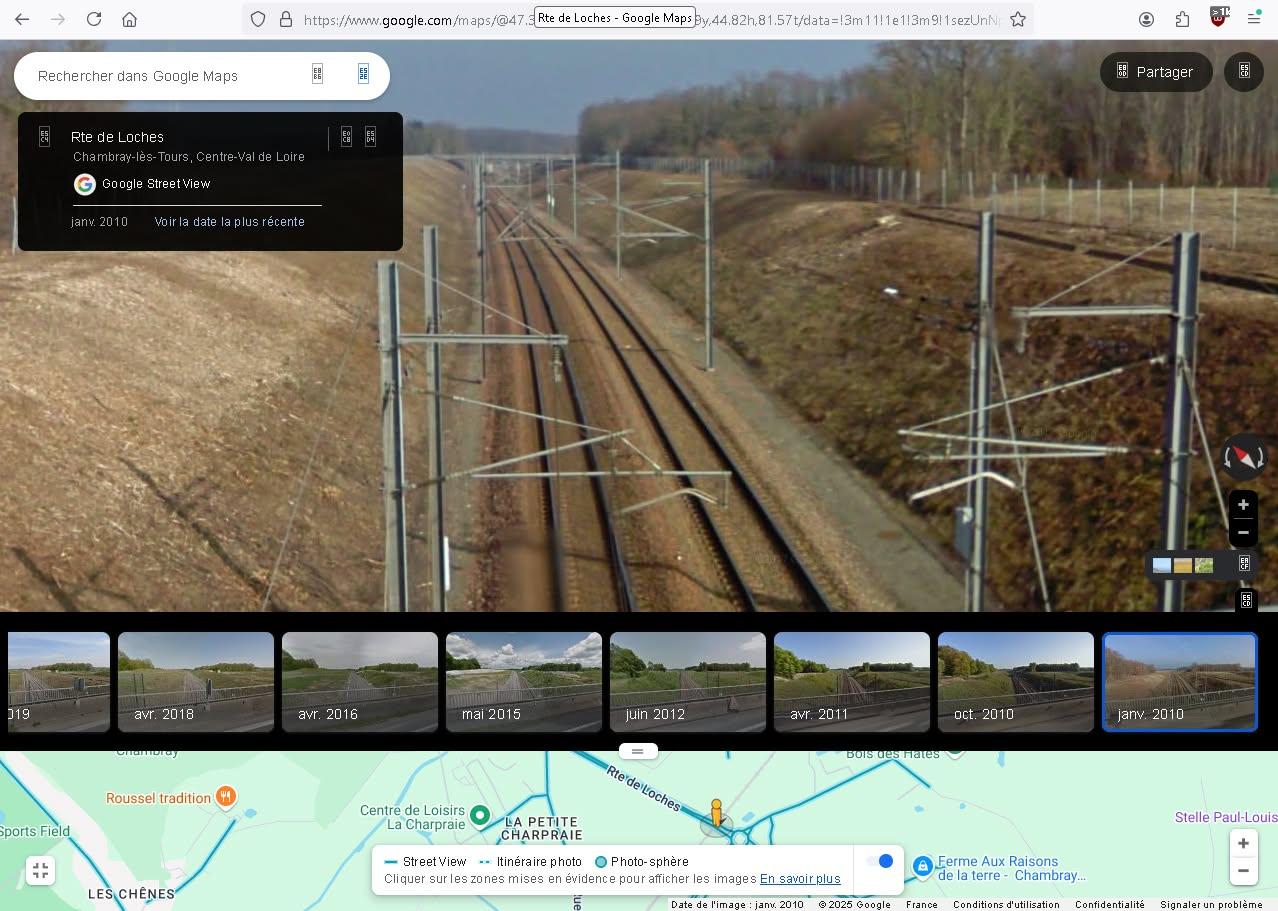Collapse the historical imagery thumbnail strip
The width and height of the screenshot is (1278, 911).
click(1246, 601)
